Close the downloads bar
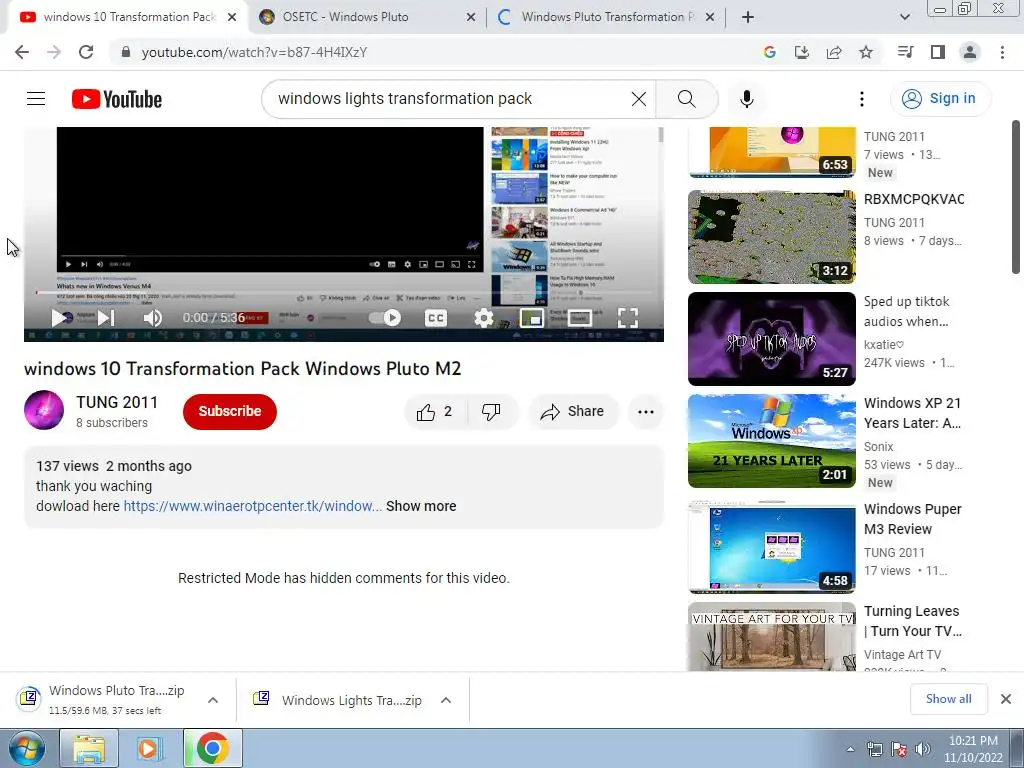Viewport: 1024px width, 768px height. coord(1006,699)
